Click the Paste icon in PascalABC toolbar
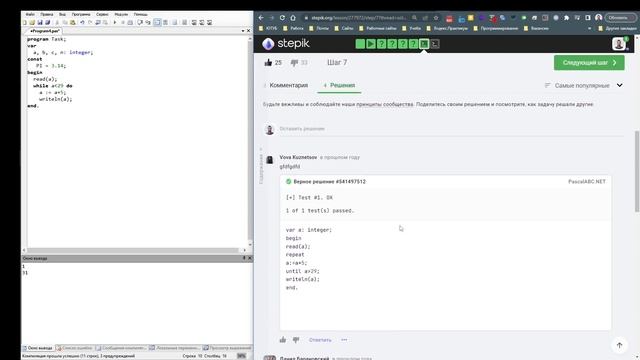 (73, 22)
